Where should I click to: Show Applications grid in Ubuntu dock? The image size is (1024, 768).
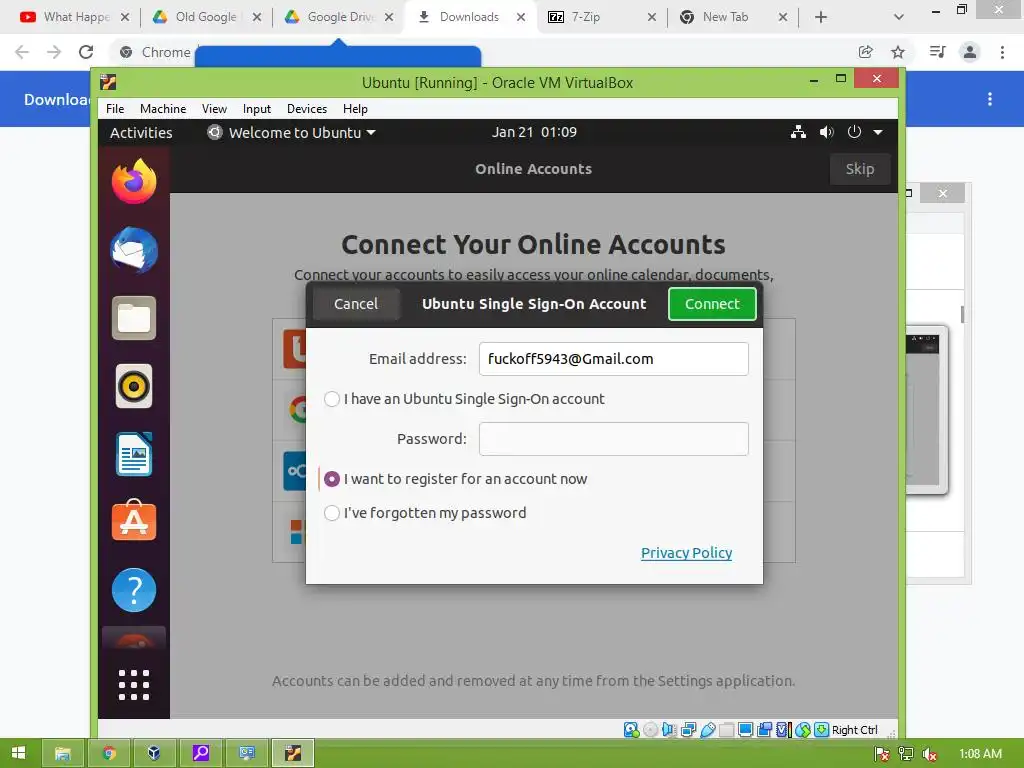click(x=134, y=684)
